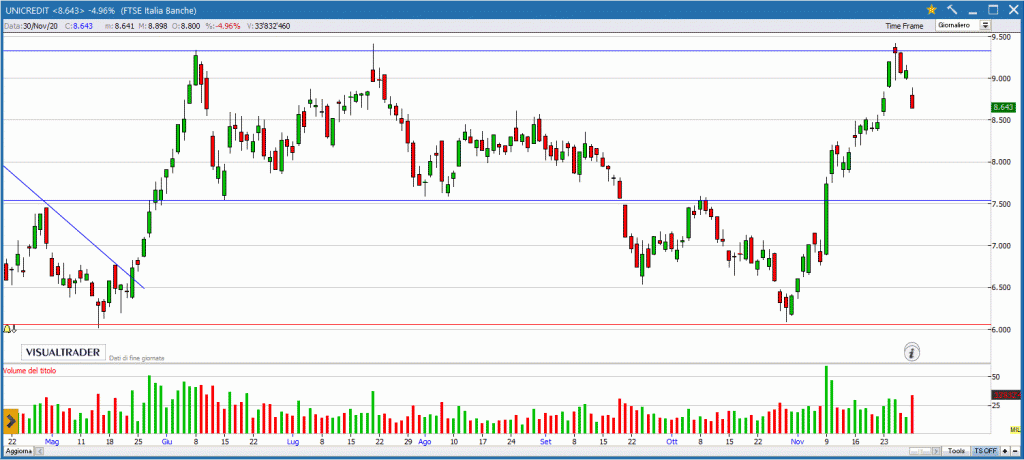Click the 'Set' month label on time axis
Image resolution: width=1024 pixels, height=460 pixels.
tap(545, 442)
